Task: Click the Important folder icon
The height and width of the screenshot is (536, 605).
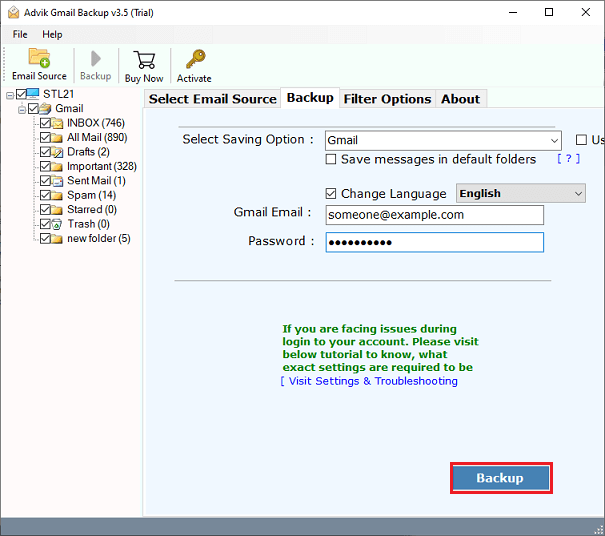Action: tap(57, 167)
